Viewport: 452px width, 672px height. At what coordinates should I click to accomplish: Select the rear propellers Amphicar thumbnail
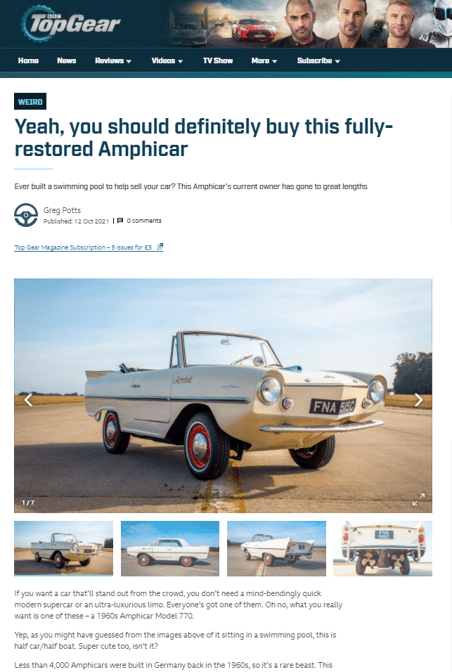383,548
